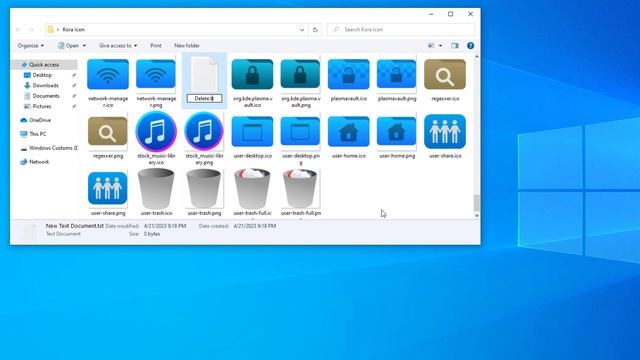640x360 pixels.
Task: Click the pin next to Downloads
Action: (x=74, y=85)
